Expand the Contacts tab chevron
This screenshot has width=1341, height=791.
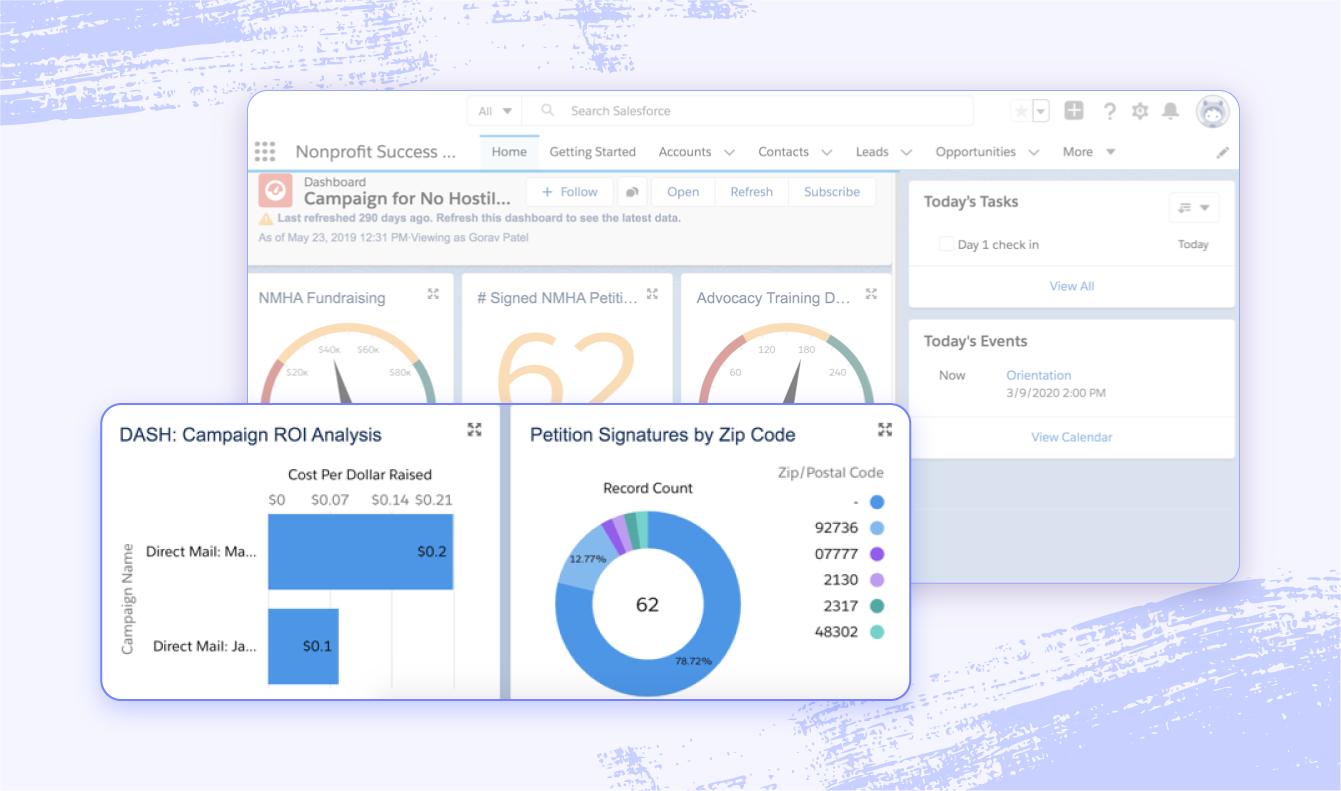pos(827,153)
